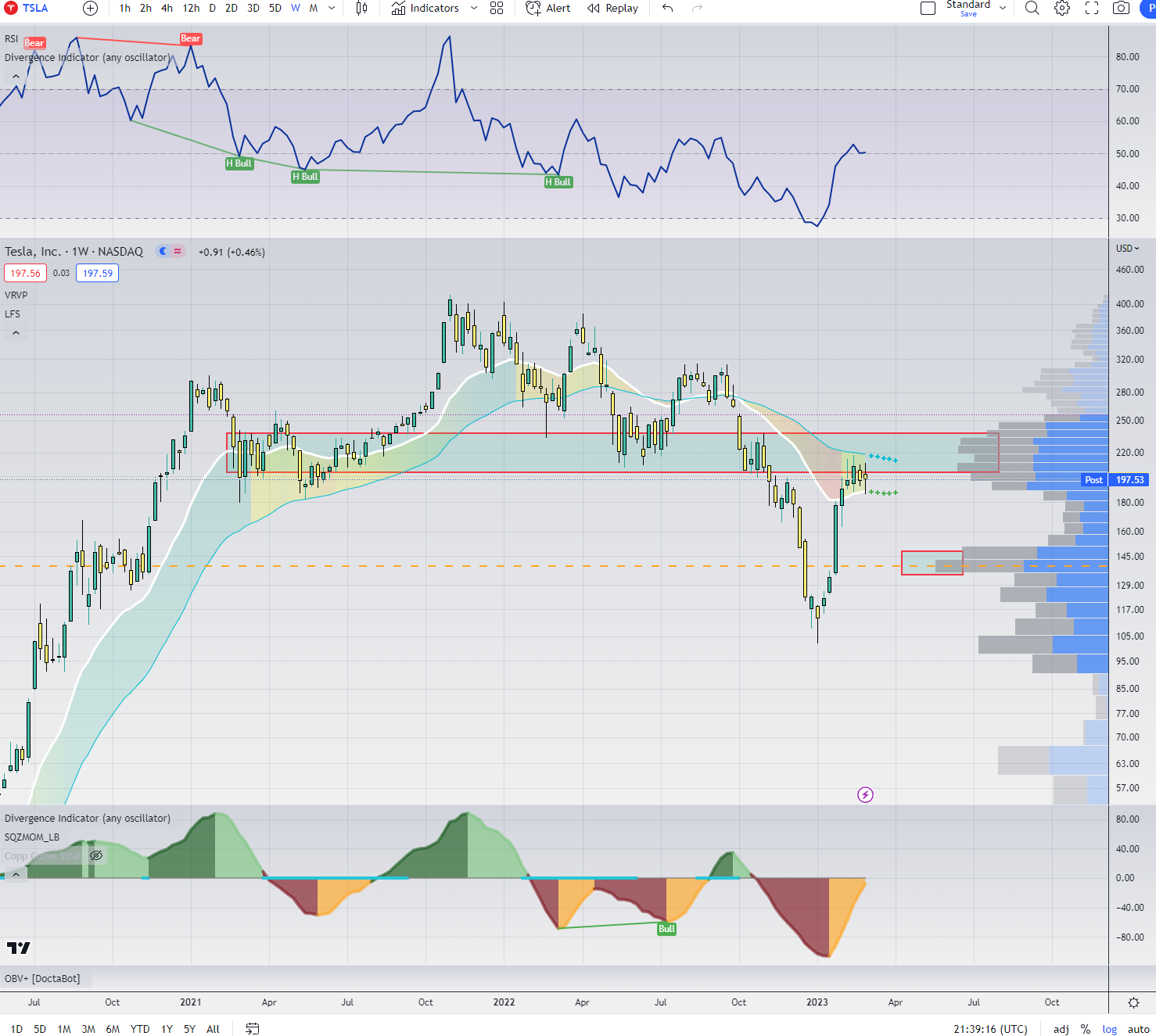Select the 2h timeframe
This screenshot has width=1156, height=1036.
coord(145,8)
